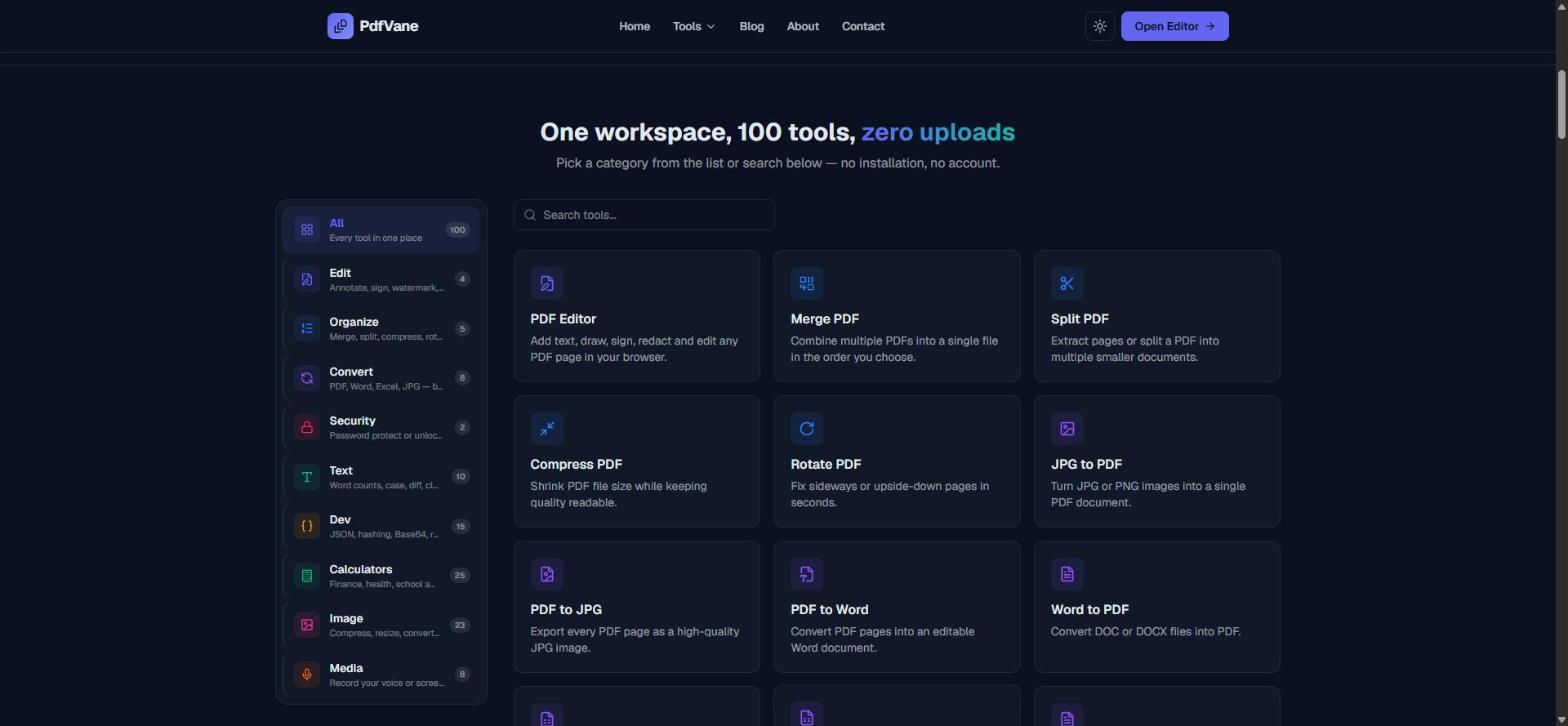The image size is (1568, 726).
Task: Click the Split PDF scissors icon
Action: (x=1067, y=283)
